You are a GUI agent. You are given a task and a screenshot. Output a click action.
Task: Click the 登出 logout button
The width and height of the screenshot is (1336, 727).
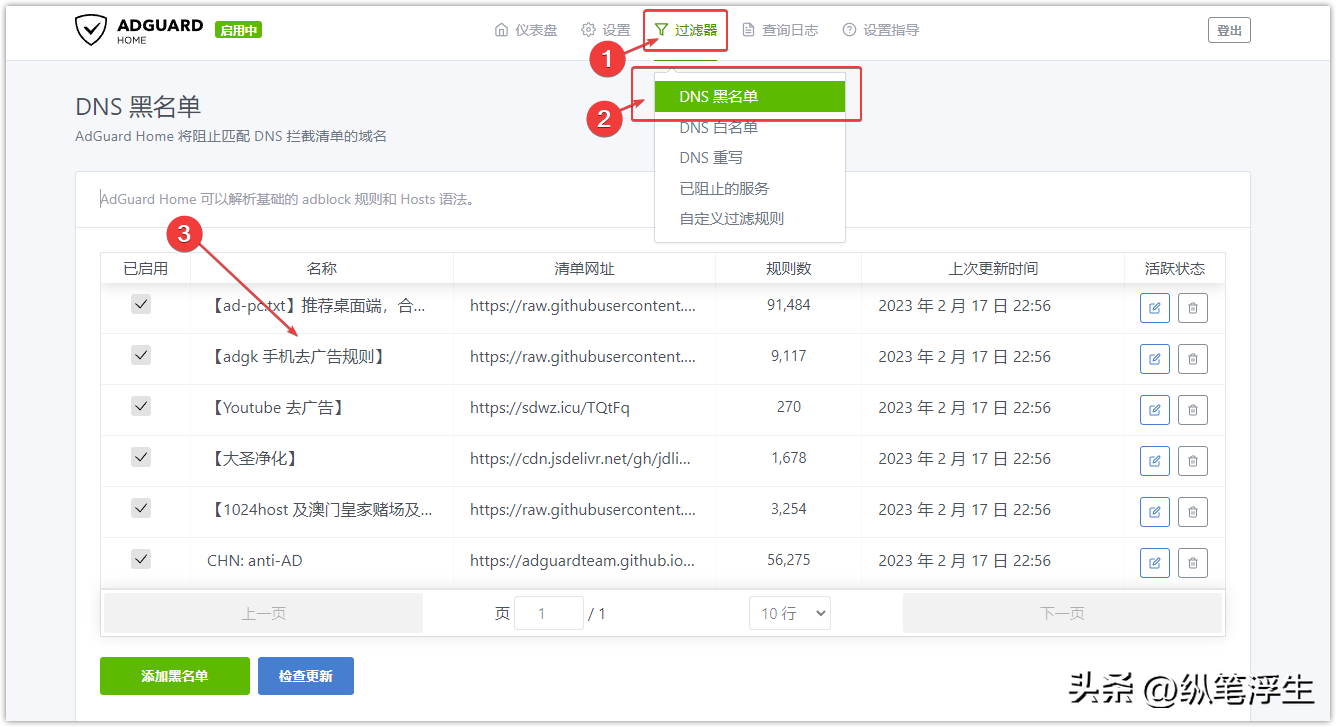tap(1229, 30)
